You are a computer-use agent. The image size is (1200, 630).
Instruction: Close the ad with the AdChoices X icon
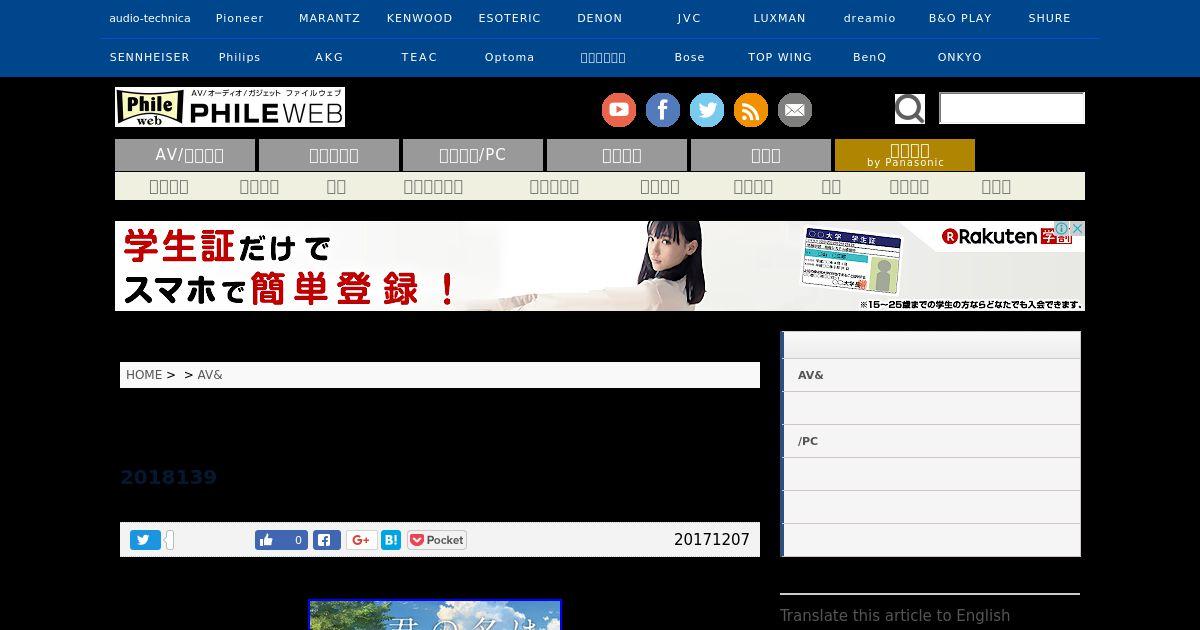tap(1078, 229)
